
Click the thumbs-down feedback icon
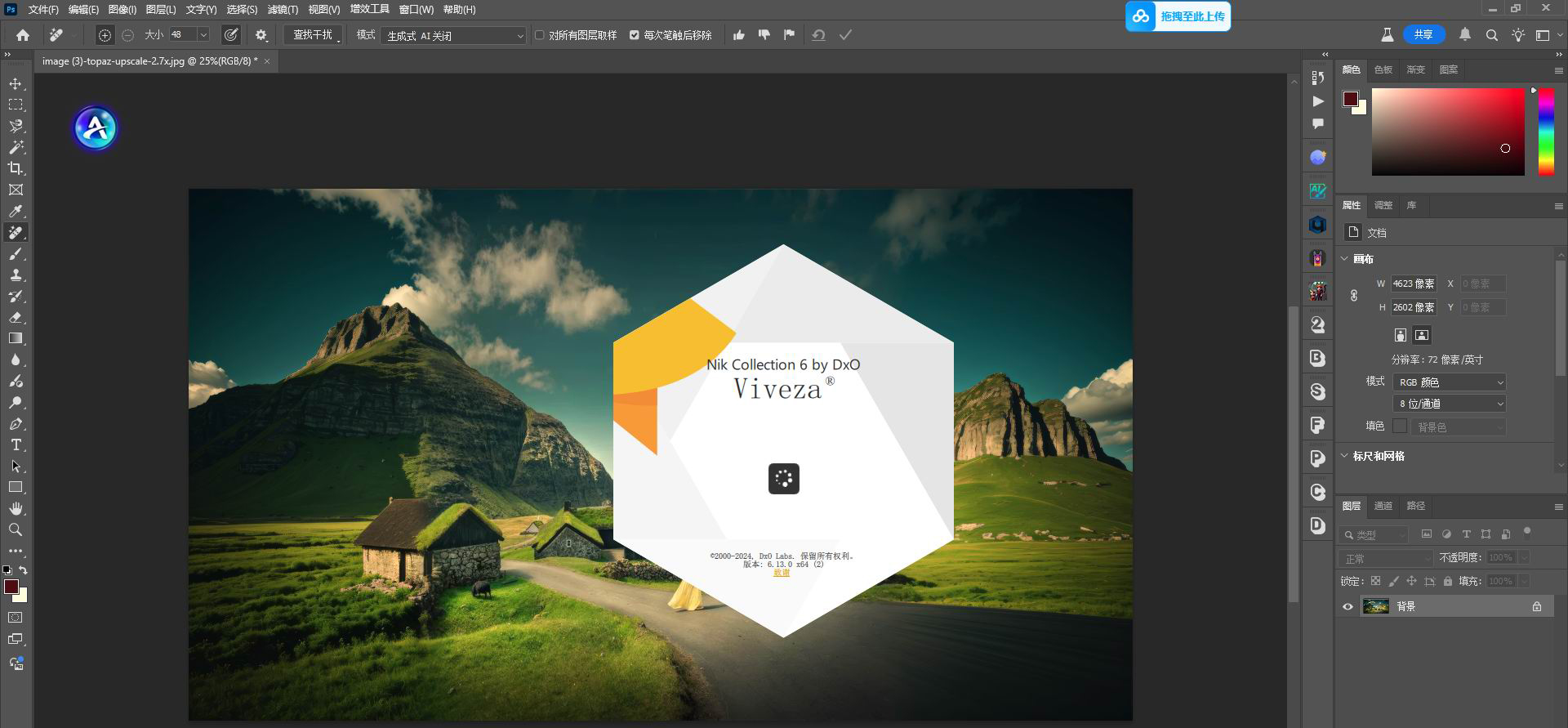[x=764, y=35]
